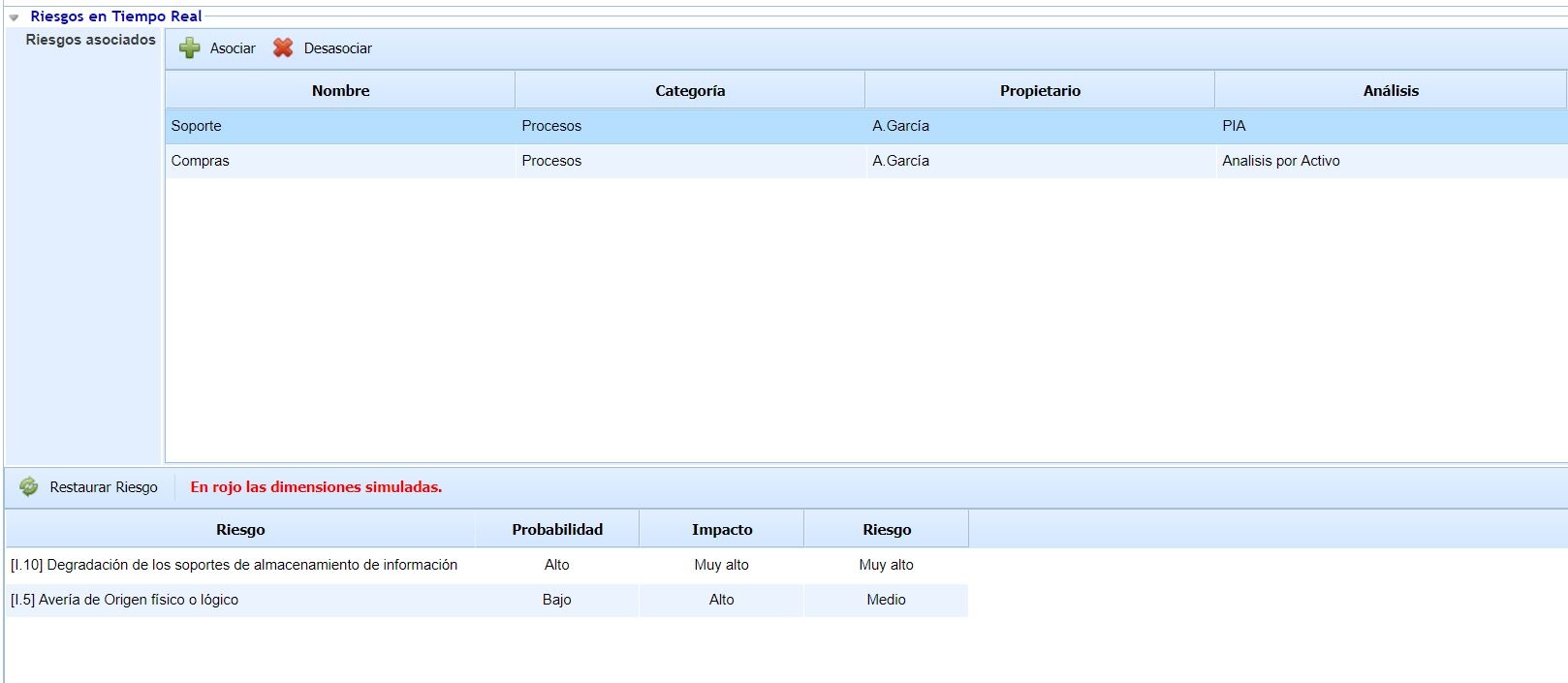Click the red X Desasociar icon
Screen dimensions: 1568x683
coord(283,48)
